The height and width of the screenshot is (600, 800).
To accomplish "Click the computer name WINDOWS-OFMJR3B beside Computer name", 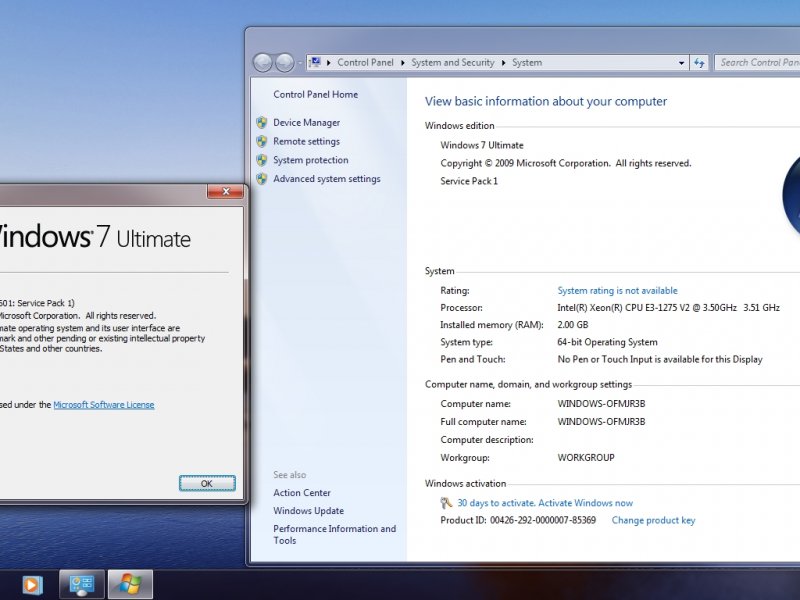I will pyautogui.click(x=601, y=404).
